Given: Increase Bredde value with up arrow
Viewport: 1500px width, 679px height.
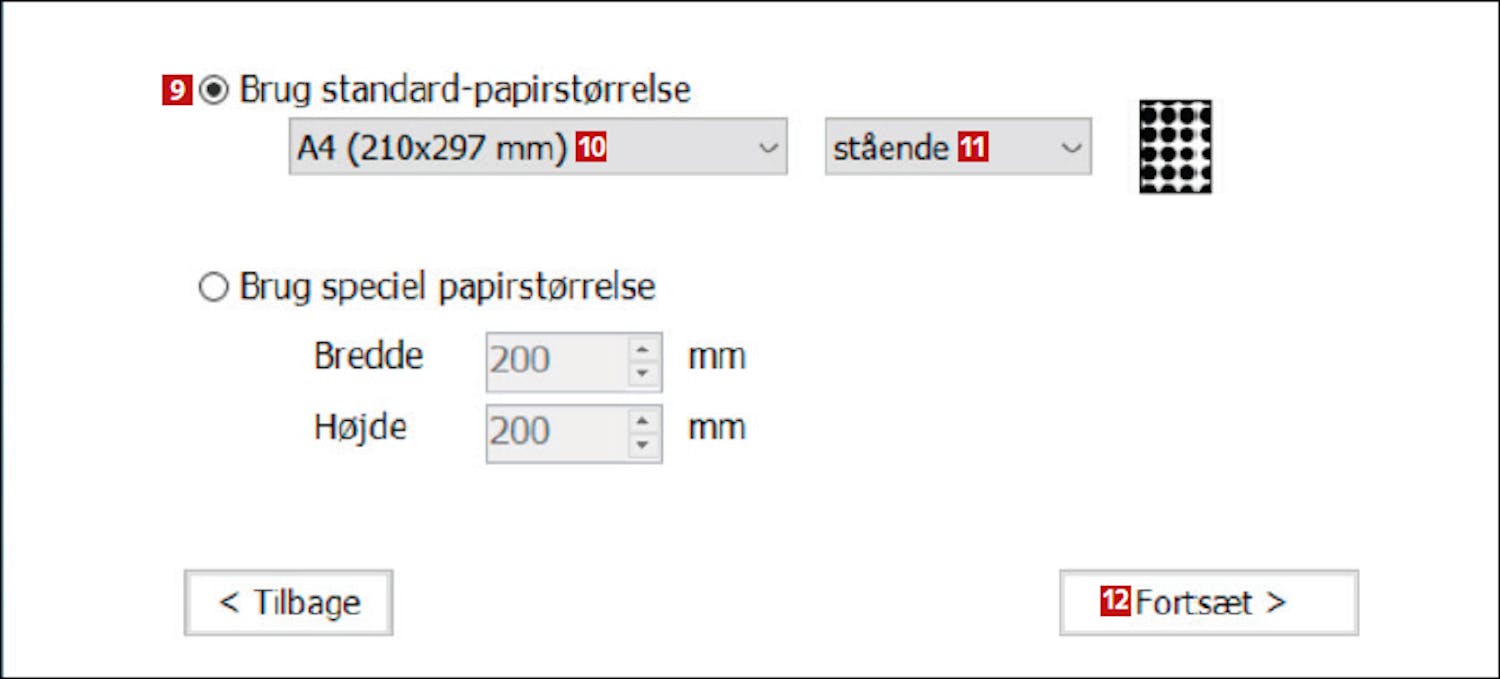Looking at the screenshot, I should pyautogui.click(x=643, y=349).
